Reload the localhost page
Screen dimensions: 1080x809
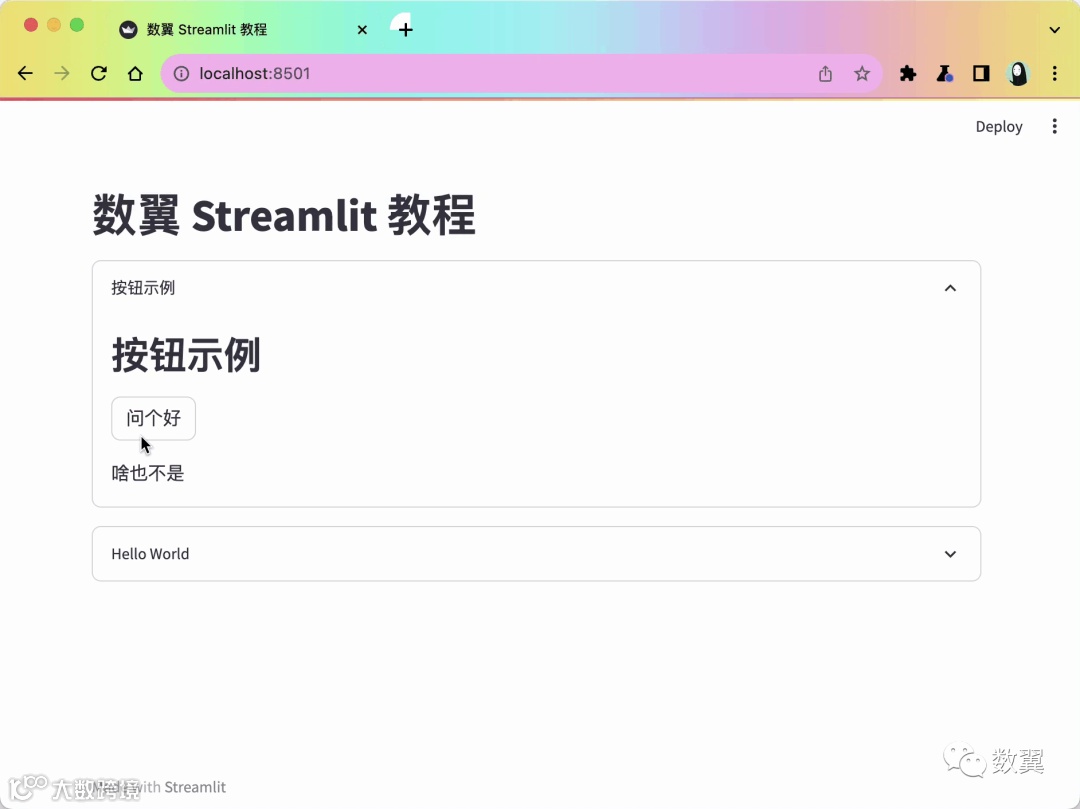[x=98, y=74]
